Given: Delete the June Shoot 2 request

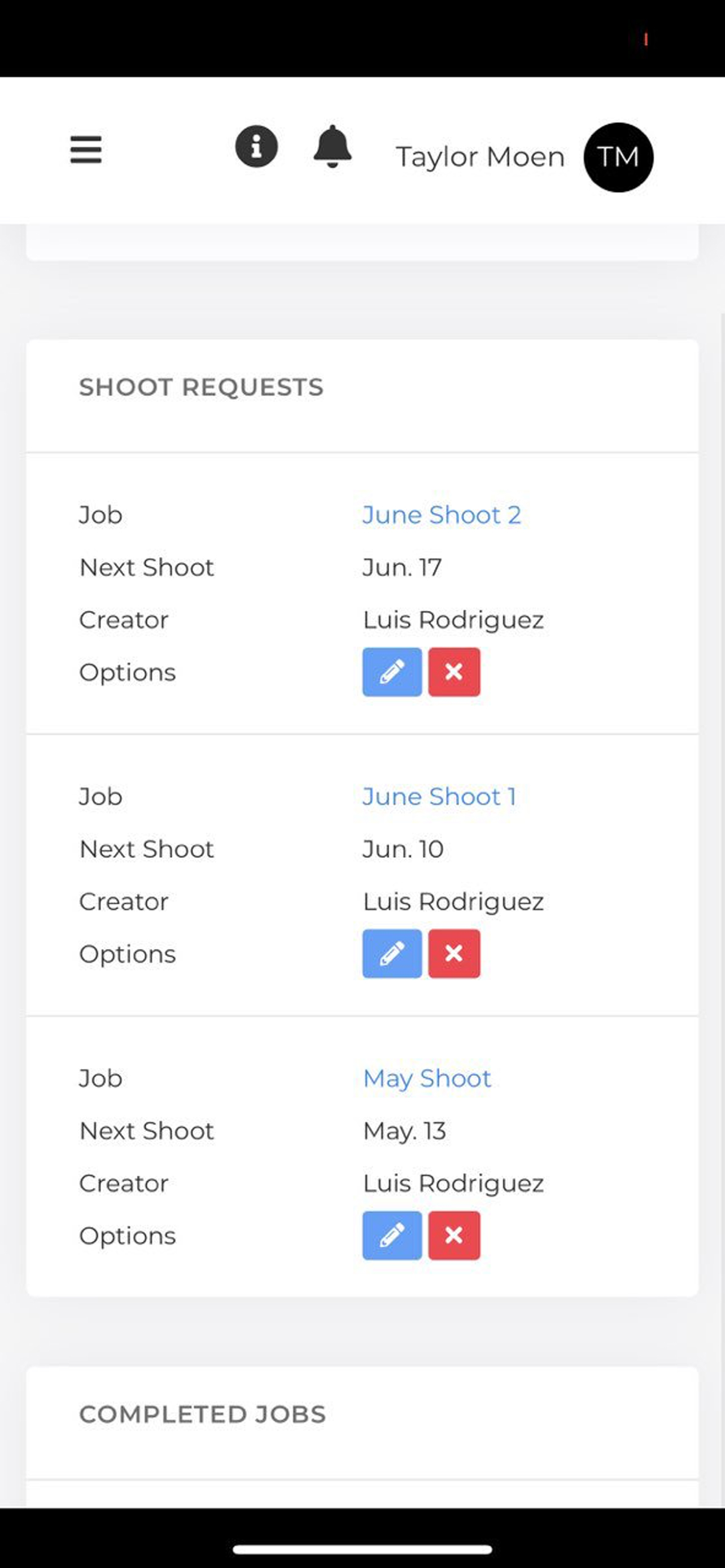Looking at the screenshot, I should (454, 672).
